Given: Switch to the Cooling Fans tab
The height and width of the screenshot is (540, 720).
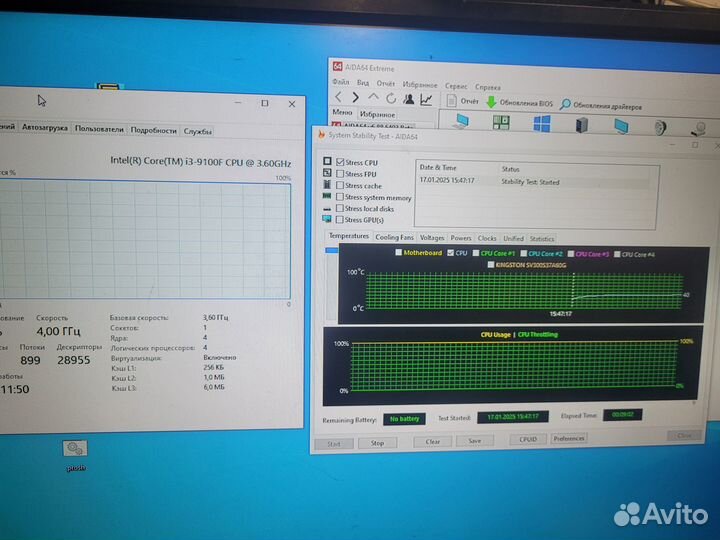Looking at the screenshot, I should coord(394,238).
